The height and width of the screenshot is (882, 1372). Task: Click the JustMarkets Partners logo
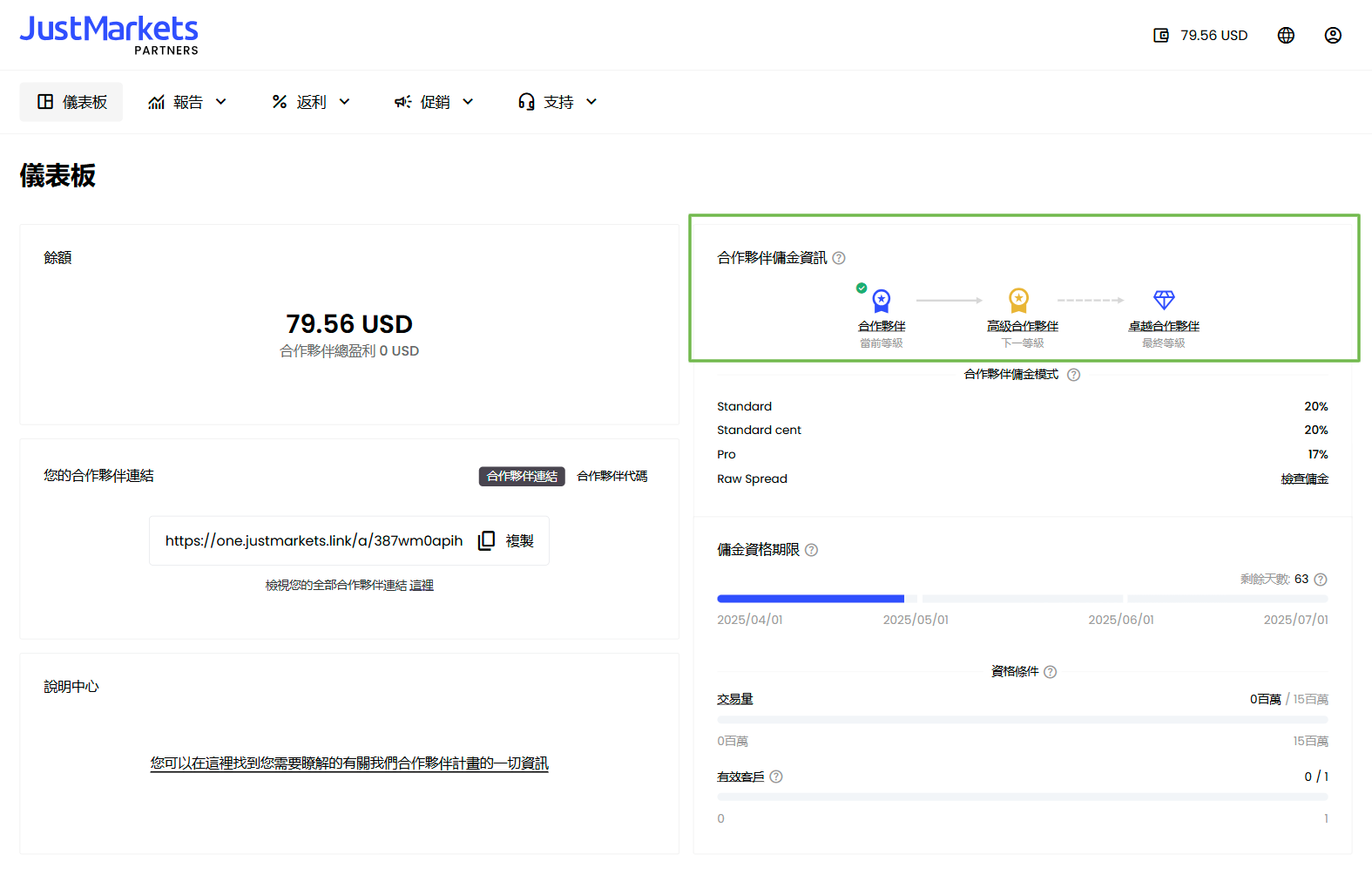(x=109, y=35)
